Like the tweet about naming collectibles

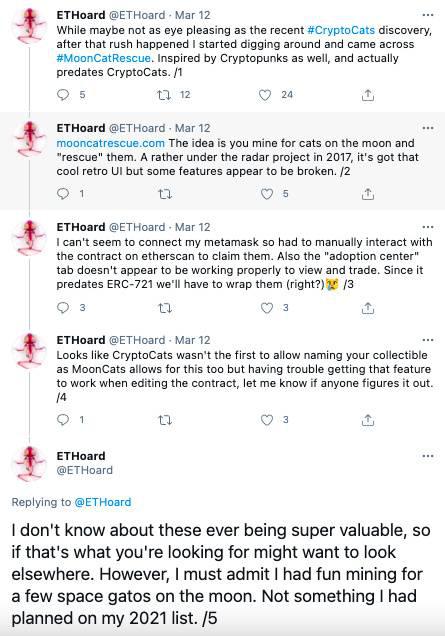tap(267, 420)
